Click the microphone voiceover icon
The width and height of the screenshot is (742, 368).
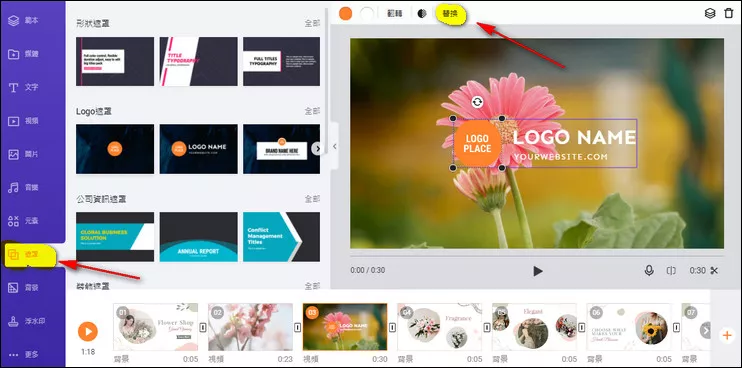click(649, 271)
